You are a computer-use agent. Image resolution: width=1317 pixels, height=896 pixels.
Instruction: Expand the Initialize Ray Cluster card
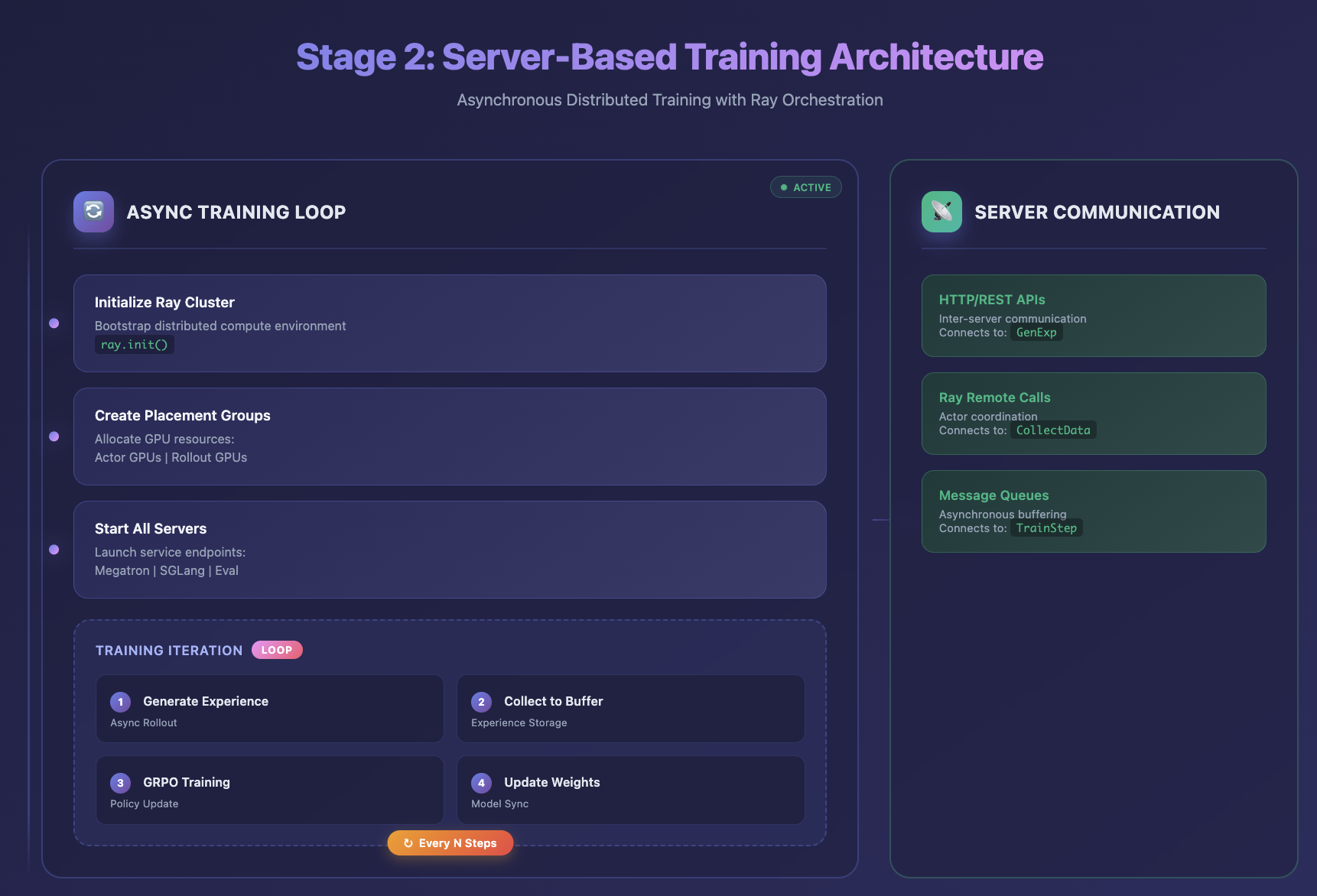[x=450, y=323]
